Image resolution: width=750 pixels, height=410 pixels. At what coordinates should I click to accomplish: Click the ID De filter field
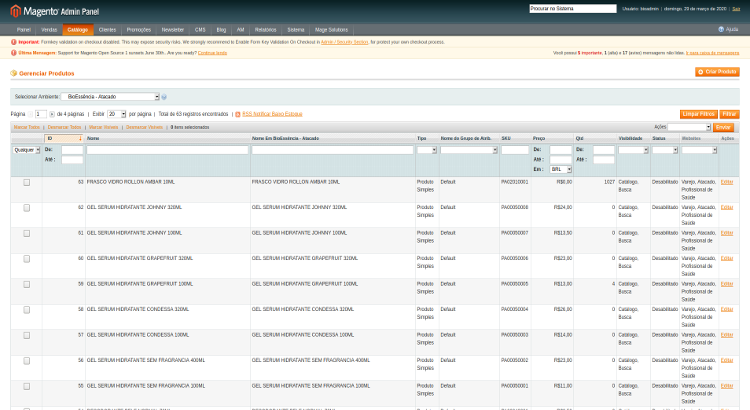(72, 150)
